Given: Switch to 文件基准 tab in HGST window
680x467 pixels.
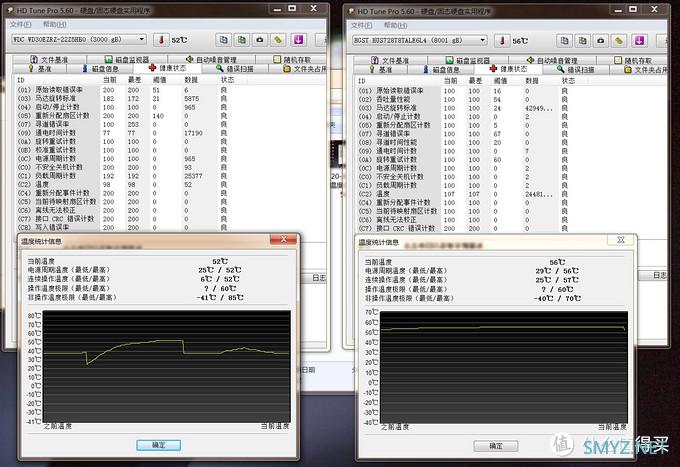Looking at the screenshot, I should coord(390,60).
